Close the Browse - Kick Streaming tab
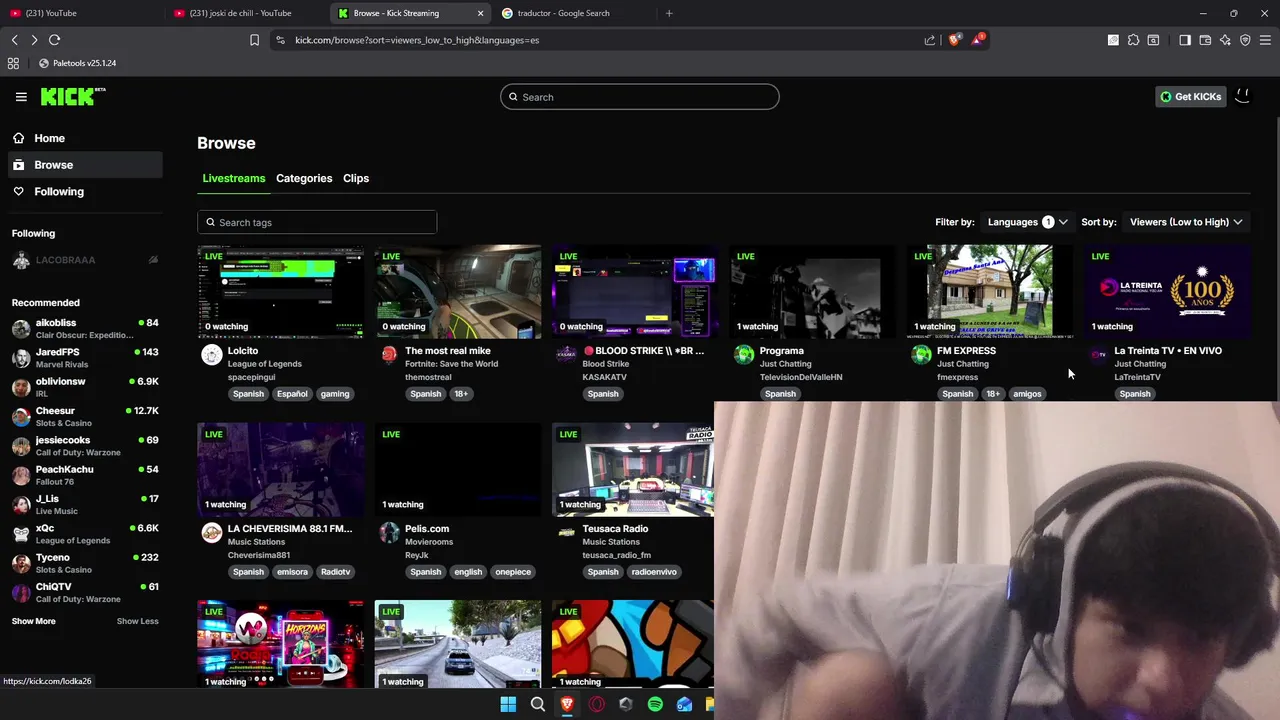The width and height of the screenshot is (1280, 720). point(480,13)
